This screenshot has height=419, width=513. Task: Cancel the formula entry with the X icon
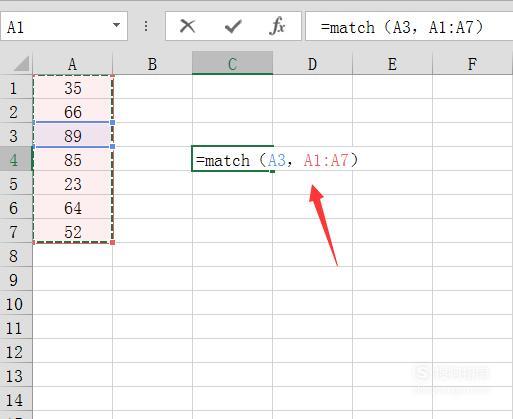point(188,26)
